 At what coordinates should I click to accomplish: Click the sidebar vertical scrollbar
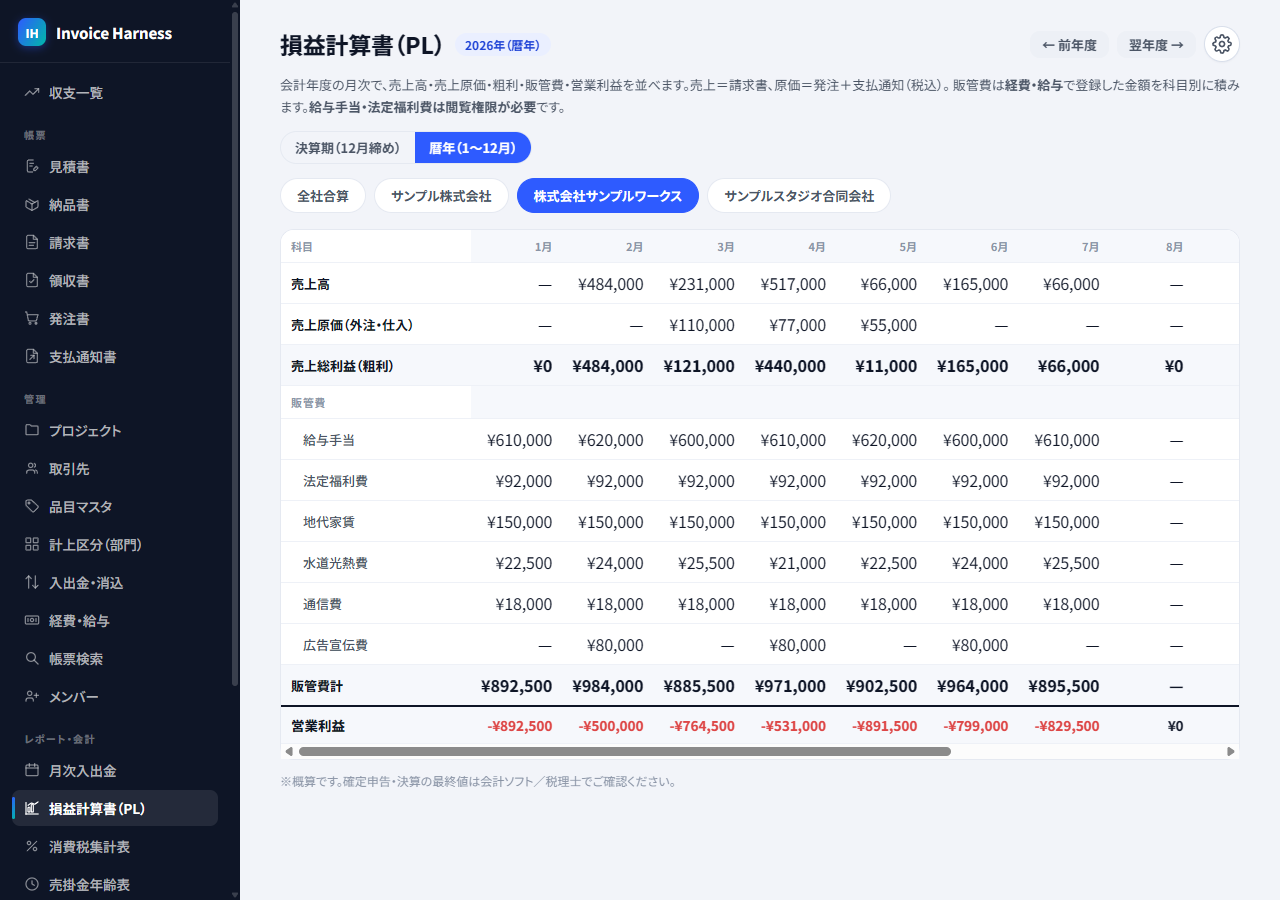(235, 350)
